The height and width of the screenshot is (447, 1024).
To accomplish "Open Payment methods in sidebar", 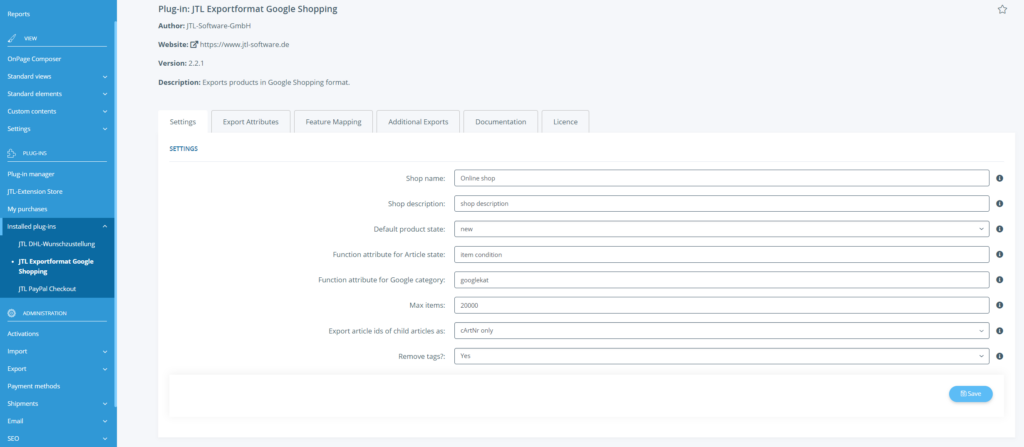I will (33, 386).
